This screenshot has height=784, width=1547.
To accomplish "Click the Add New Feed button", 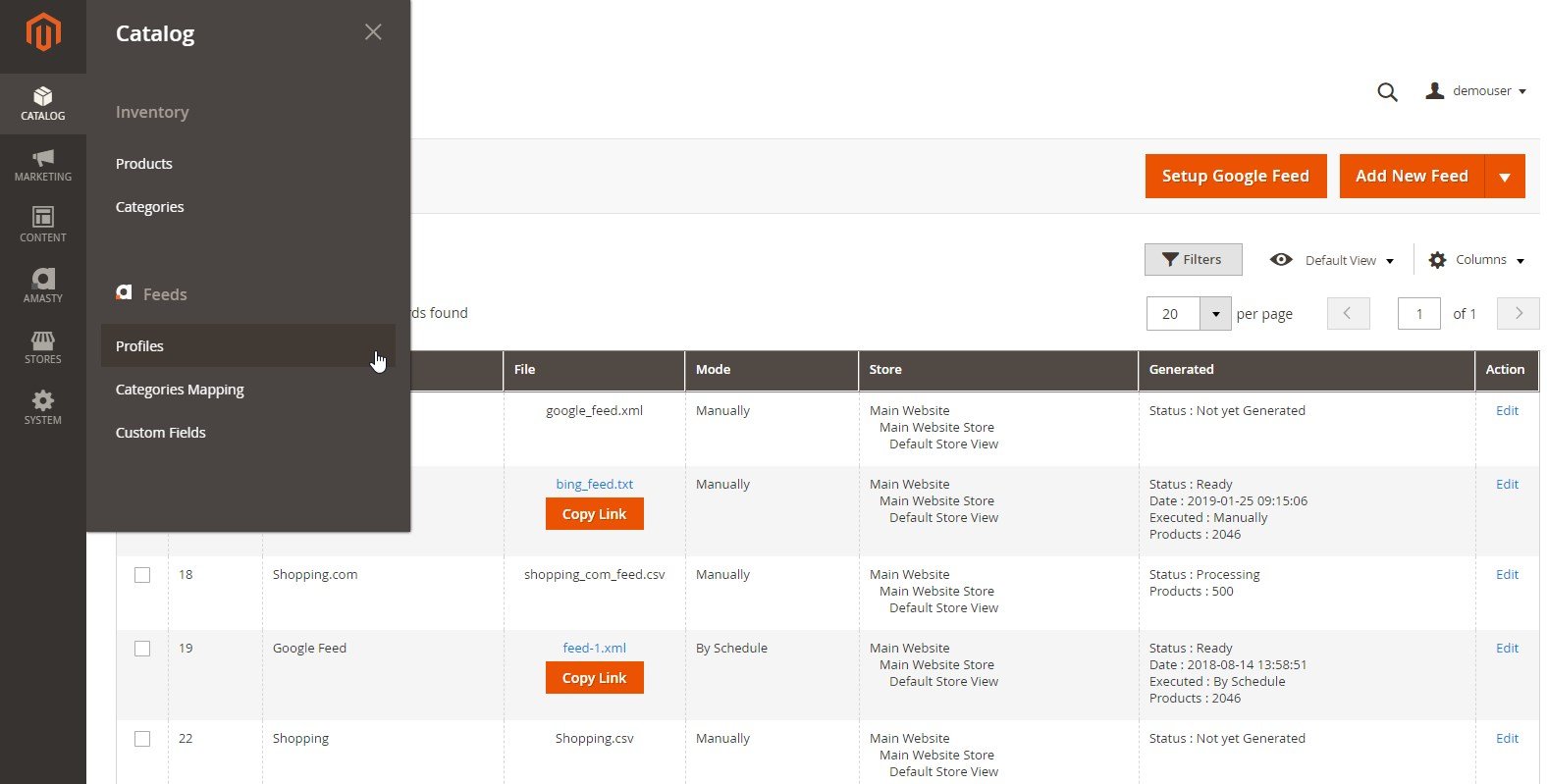I will (1413, 177).
